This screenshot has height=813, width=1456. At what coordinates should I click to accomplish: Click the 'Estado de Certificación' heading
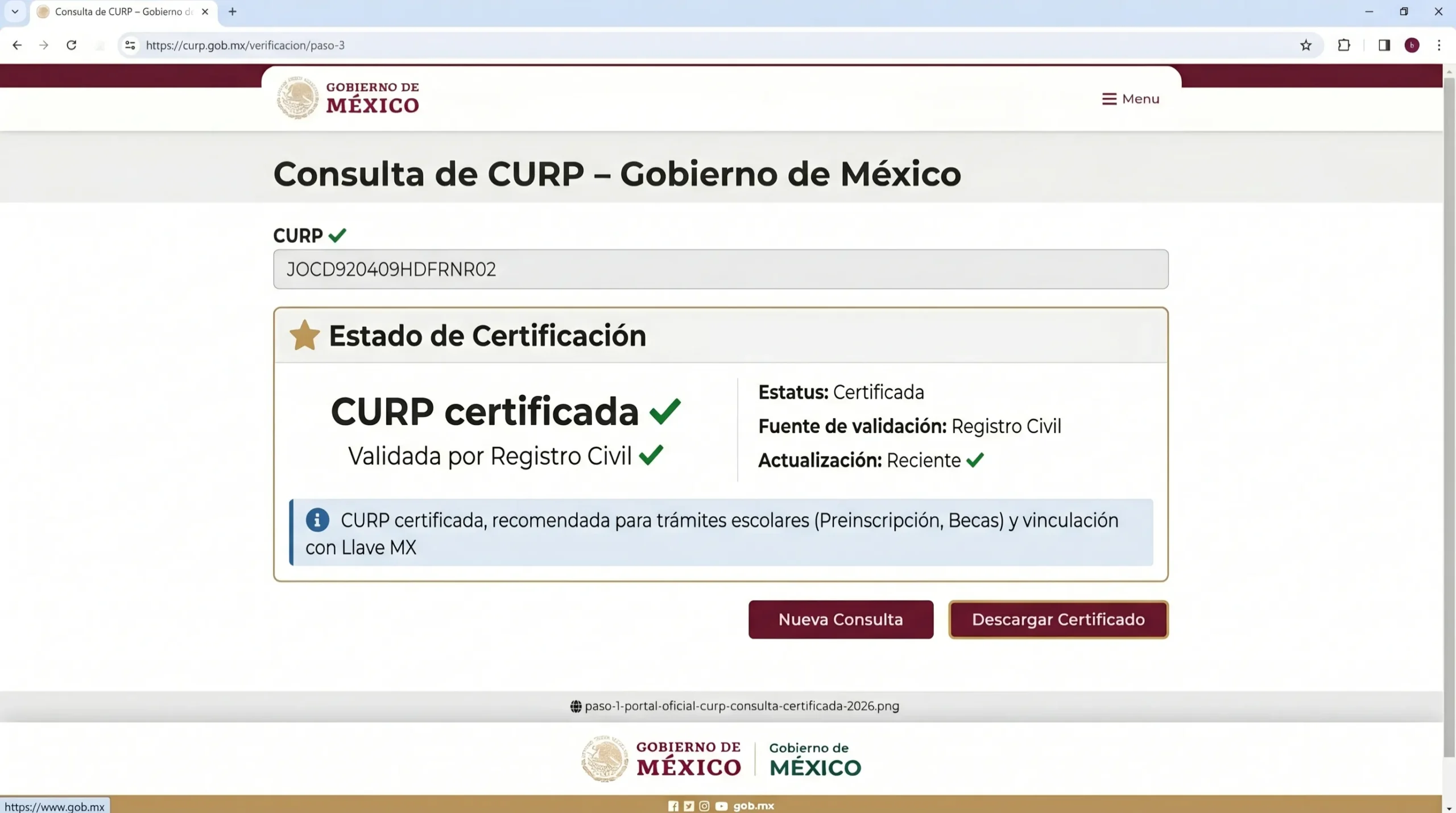[487, 336]
